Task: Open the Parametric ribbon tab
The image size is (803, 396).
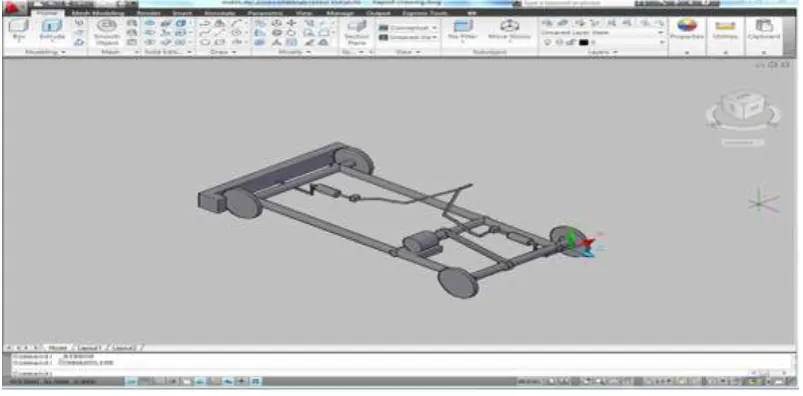Action: pyautogui.click(x=265, y=13)
